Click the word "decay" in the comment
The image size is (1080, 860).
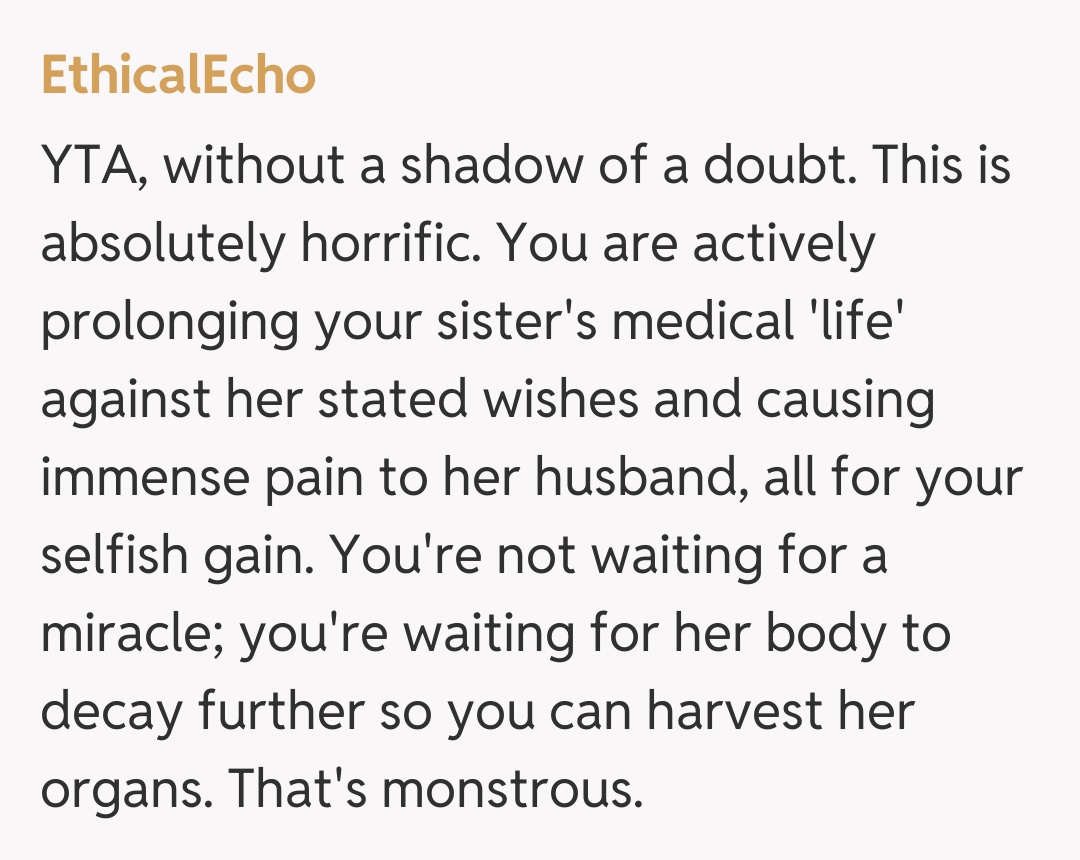pyautogui.click(x=112, y=713)
